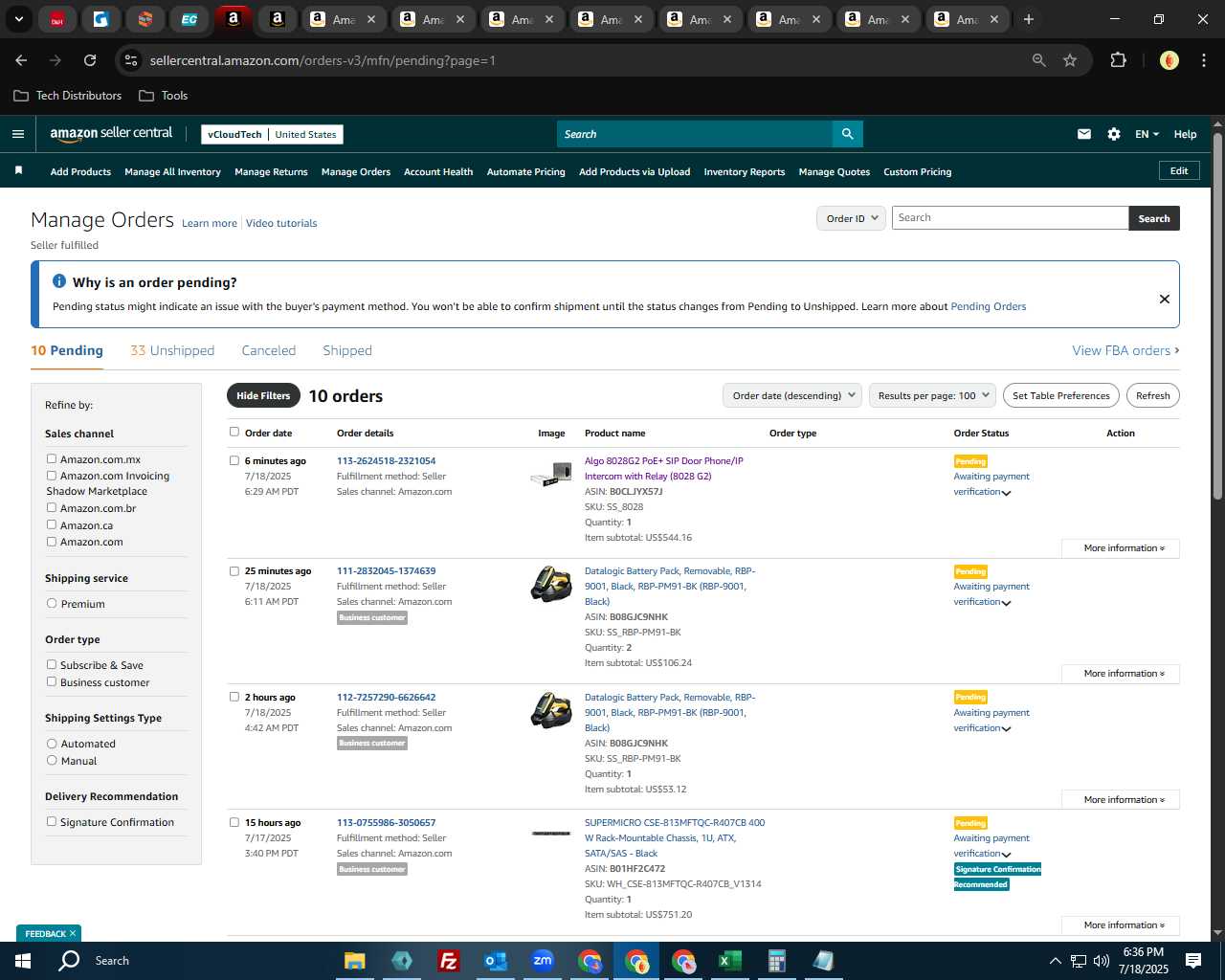Open new browser tab with plus
Image resolution: width=1225 pixels, height=980 pixels.
pos(1029,19)
